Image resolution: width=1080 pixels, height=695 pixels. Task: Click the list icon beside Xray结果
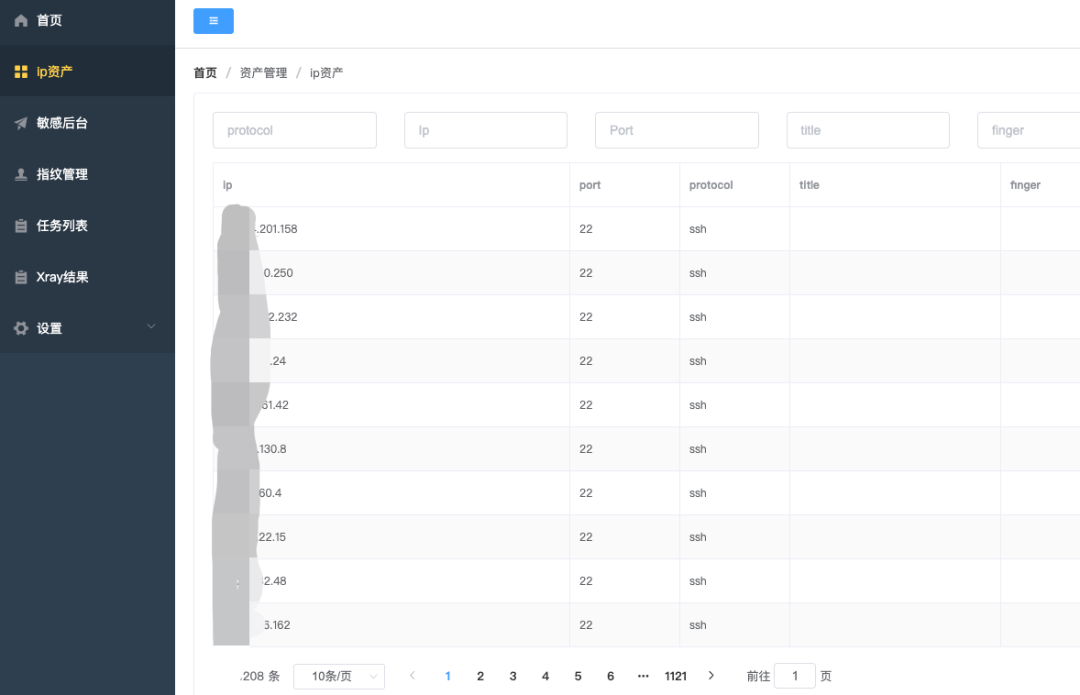point(21,276)
